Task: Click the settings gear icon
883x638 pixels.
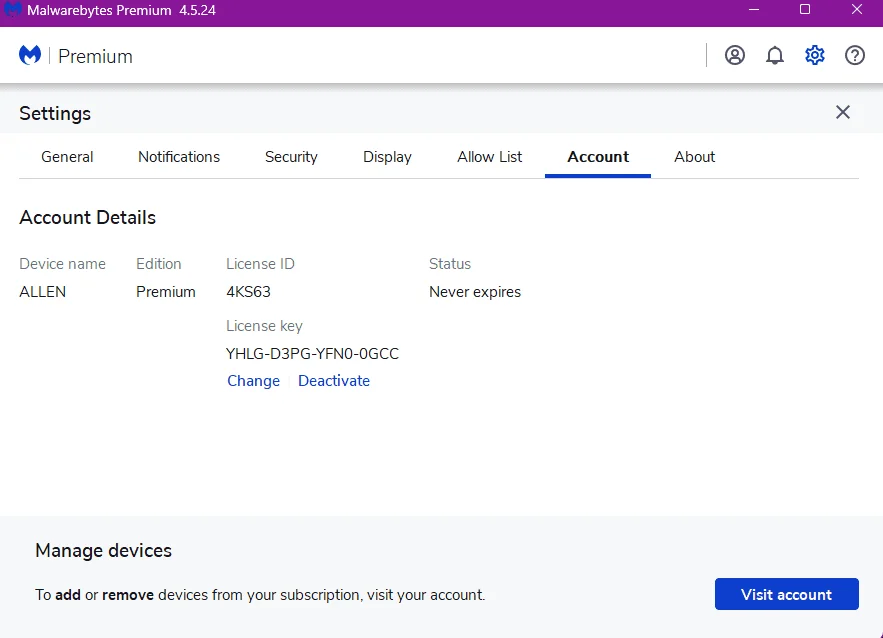Action: coord(814,55)
